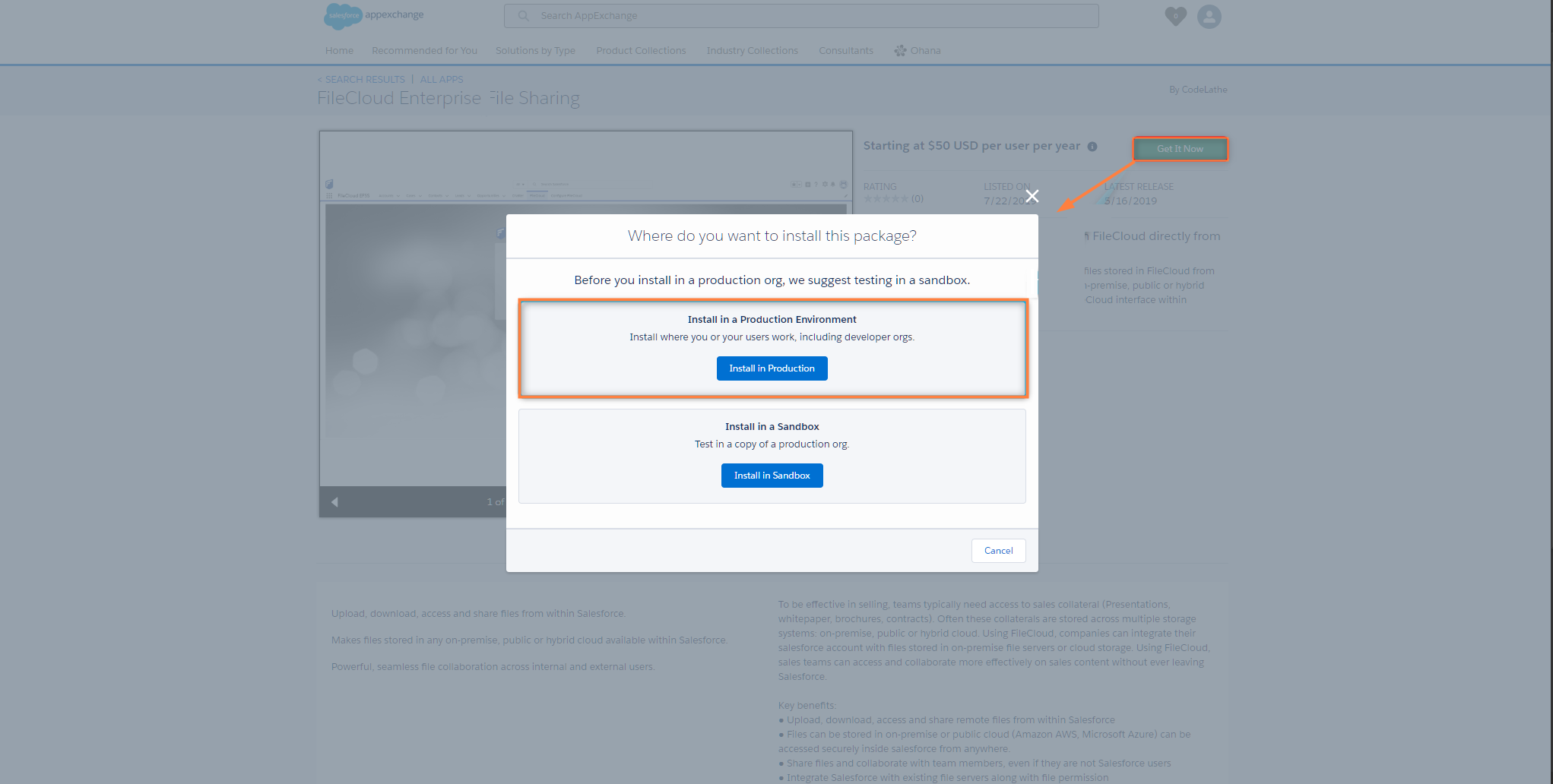Click Install in Production button
Image resolution: width=1553 pixels, height=784 pixels.
[772, 368]
